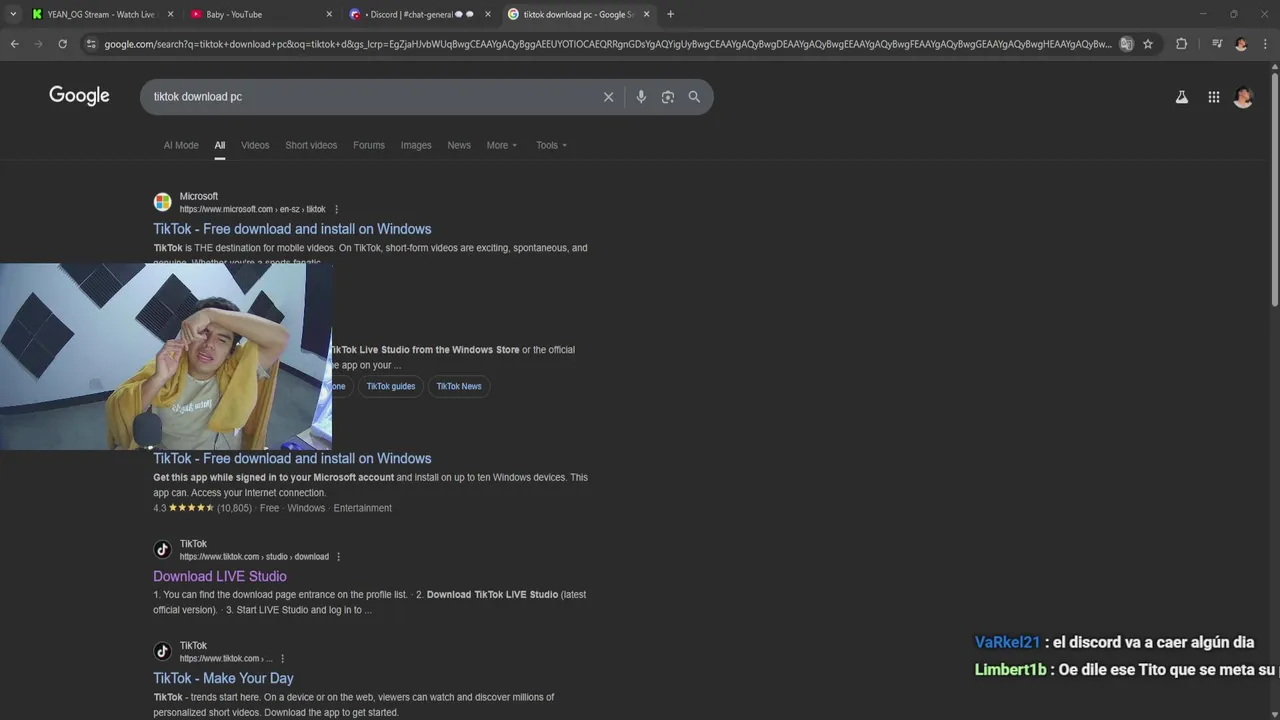Image resolution: width=1280 pixels, height=720 pixels.
Task: Click the TikTok favicon for the studio result
Action: tap(162, 549)
